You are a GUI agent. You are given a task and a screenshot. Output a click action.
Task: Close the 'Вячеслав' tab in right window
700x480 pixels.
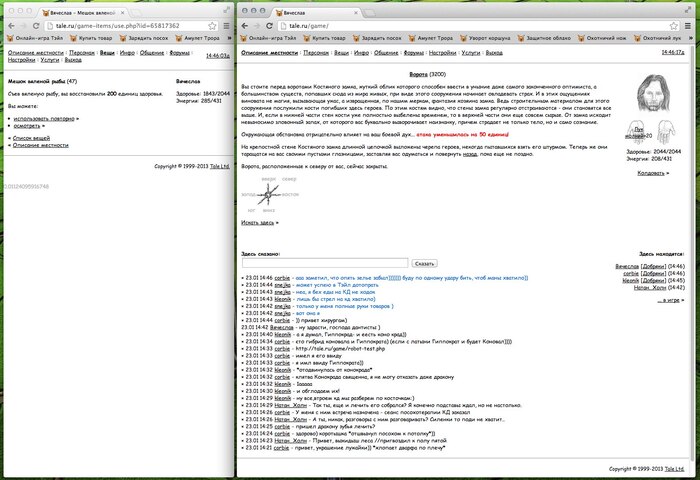pyautogui.click(x=356, y=13)
